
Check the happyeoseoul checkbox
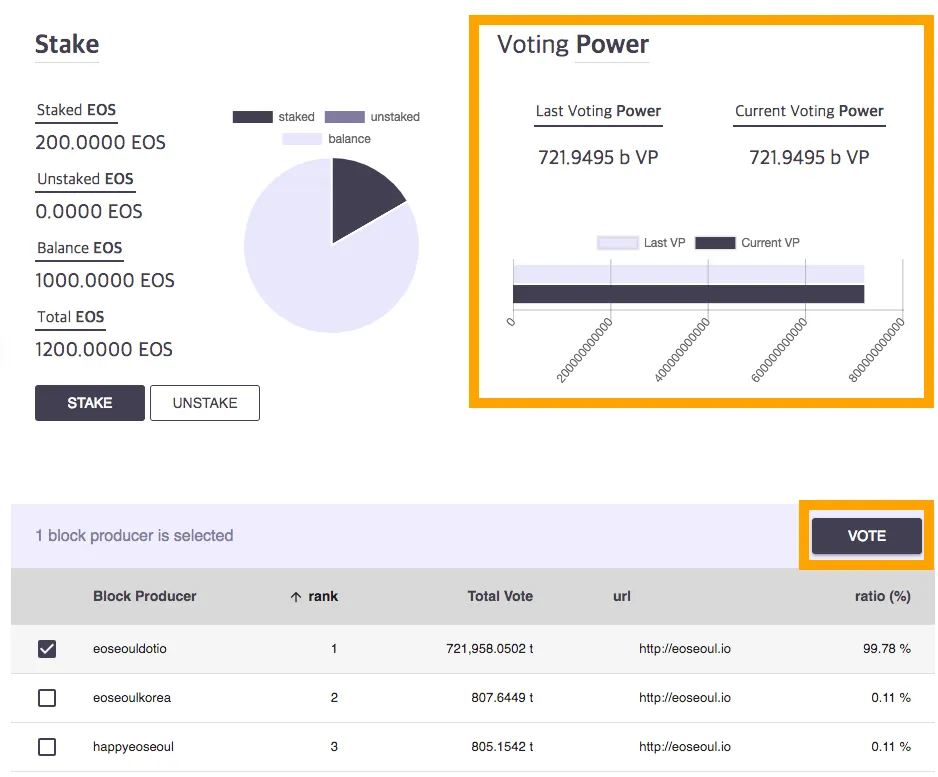47,747
